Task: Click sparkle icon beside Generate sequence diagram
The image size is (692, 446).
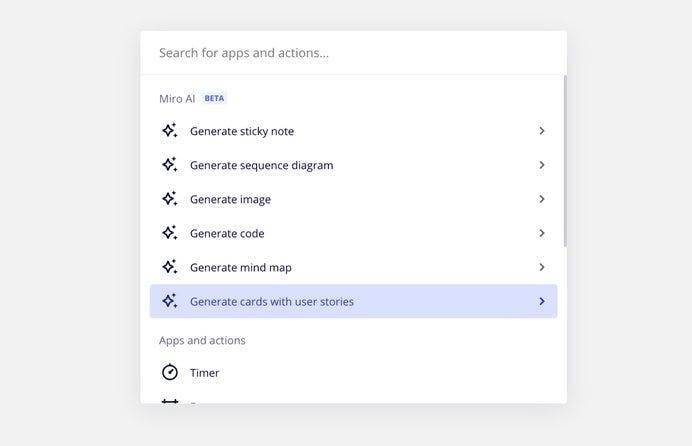Action: click(169, 165)
